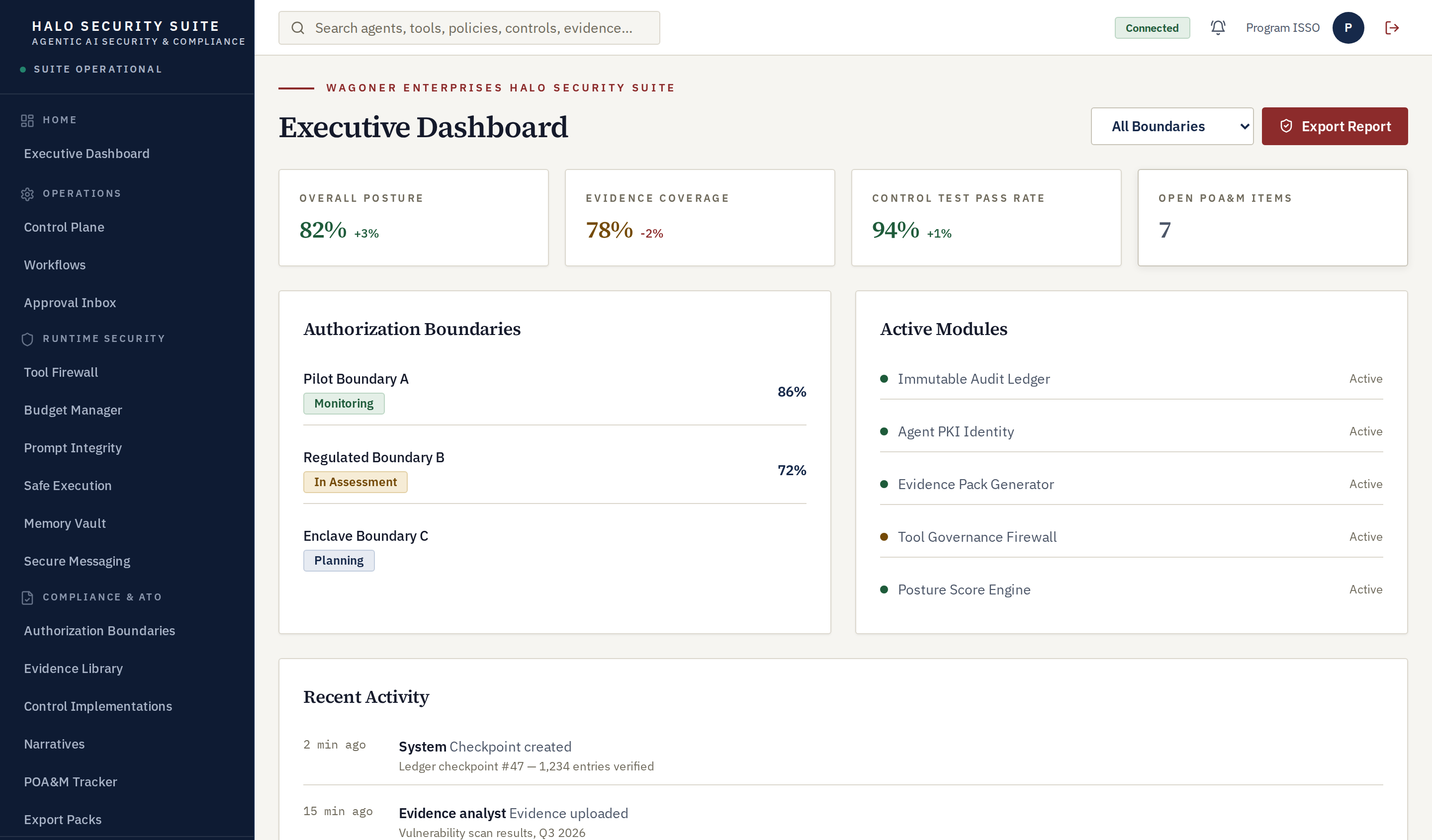Open Executive Dashboard in sidebar
Viewport: 1432px width, 840px height.
[x=87, y=154]
